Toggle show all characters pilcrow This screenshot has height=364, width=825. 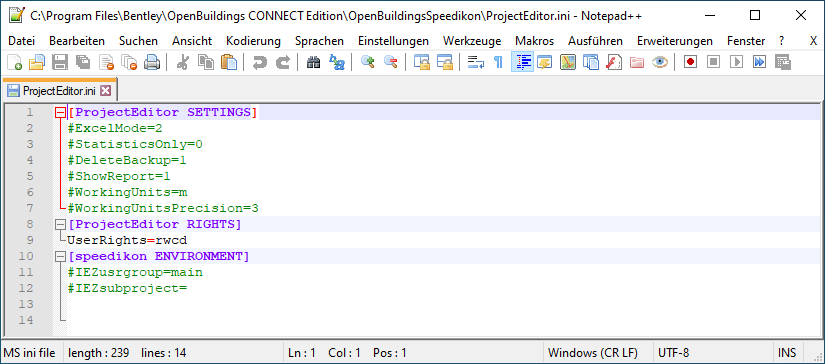coord(498,63)
